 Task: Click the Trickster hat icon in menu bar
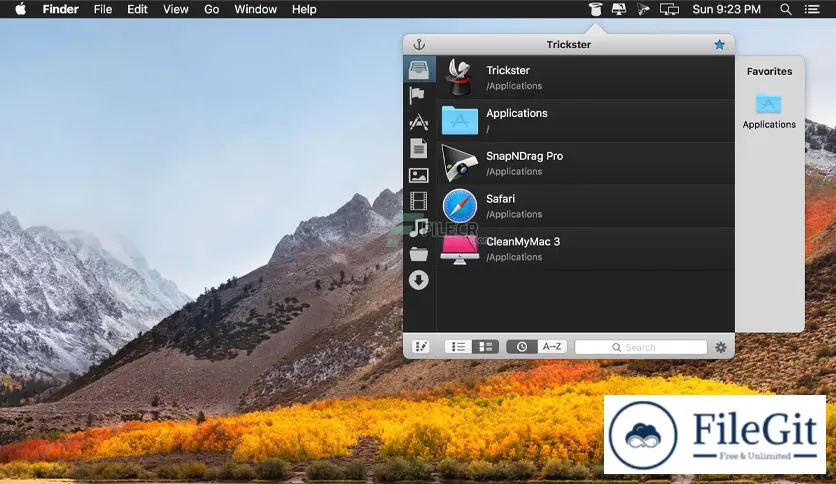click(595, 9)
